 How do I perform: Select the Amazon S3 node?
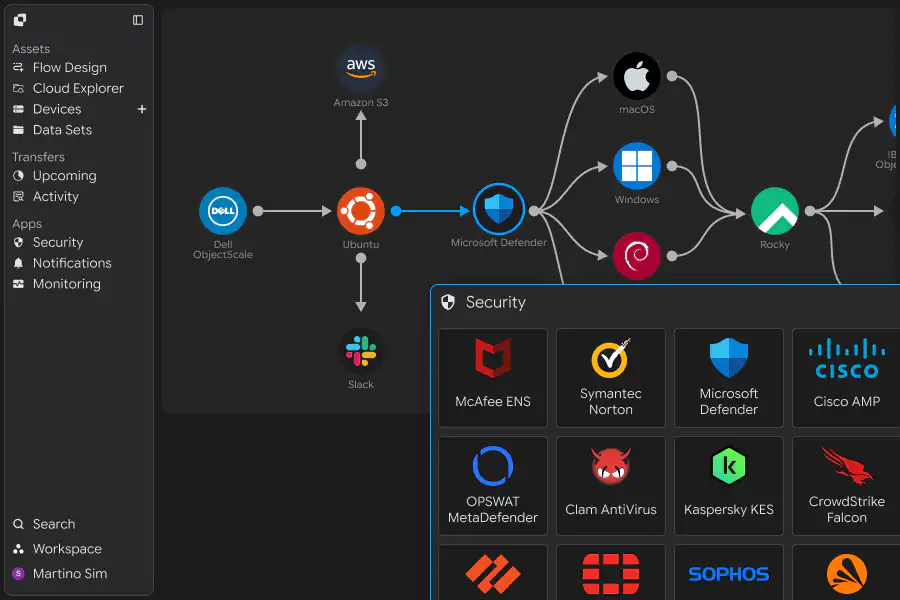(x=360, y=69)
